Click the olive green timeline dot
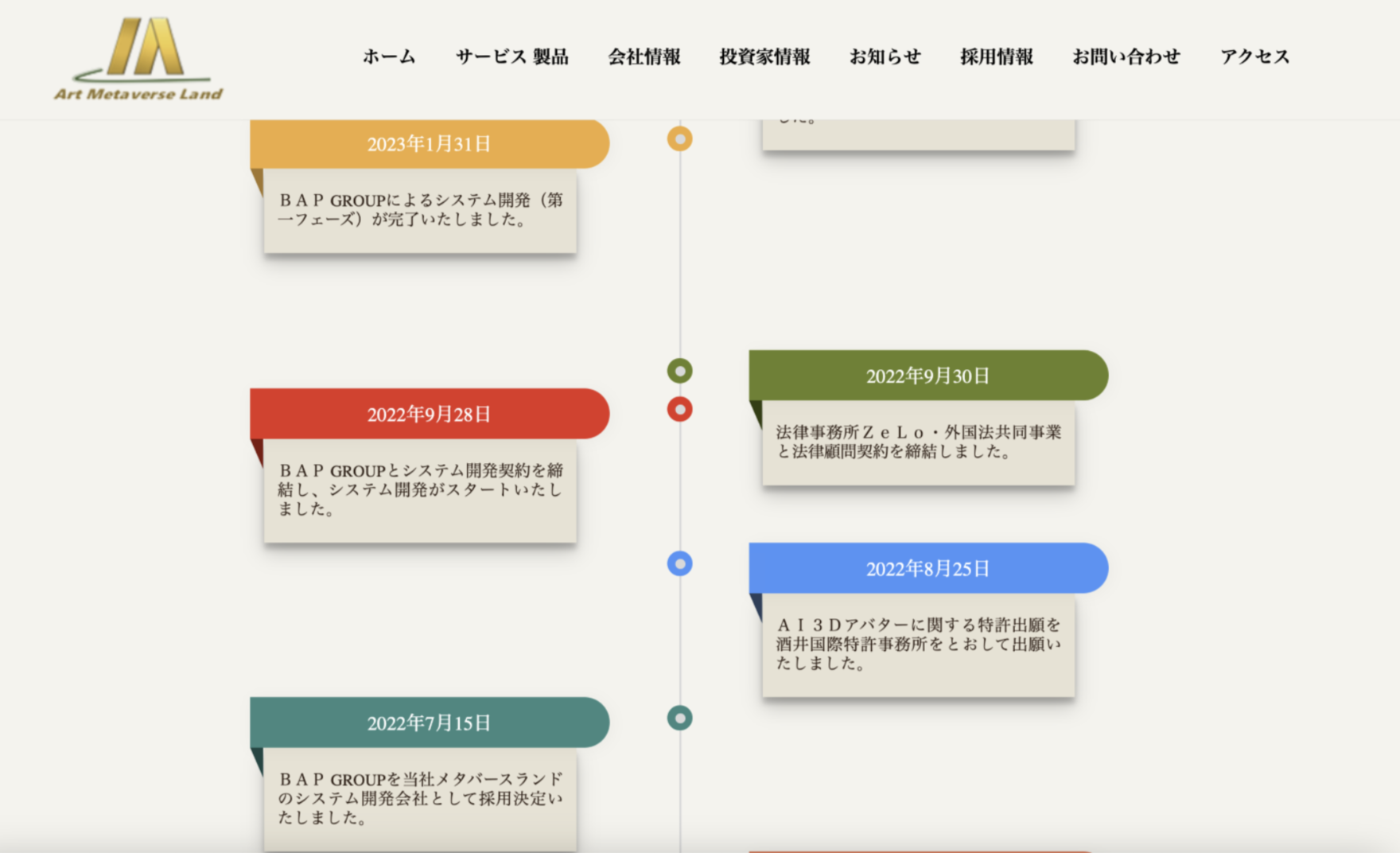This screenshot has height=853, width=1400. (679, 371)
